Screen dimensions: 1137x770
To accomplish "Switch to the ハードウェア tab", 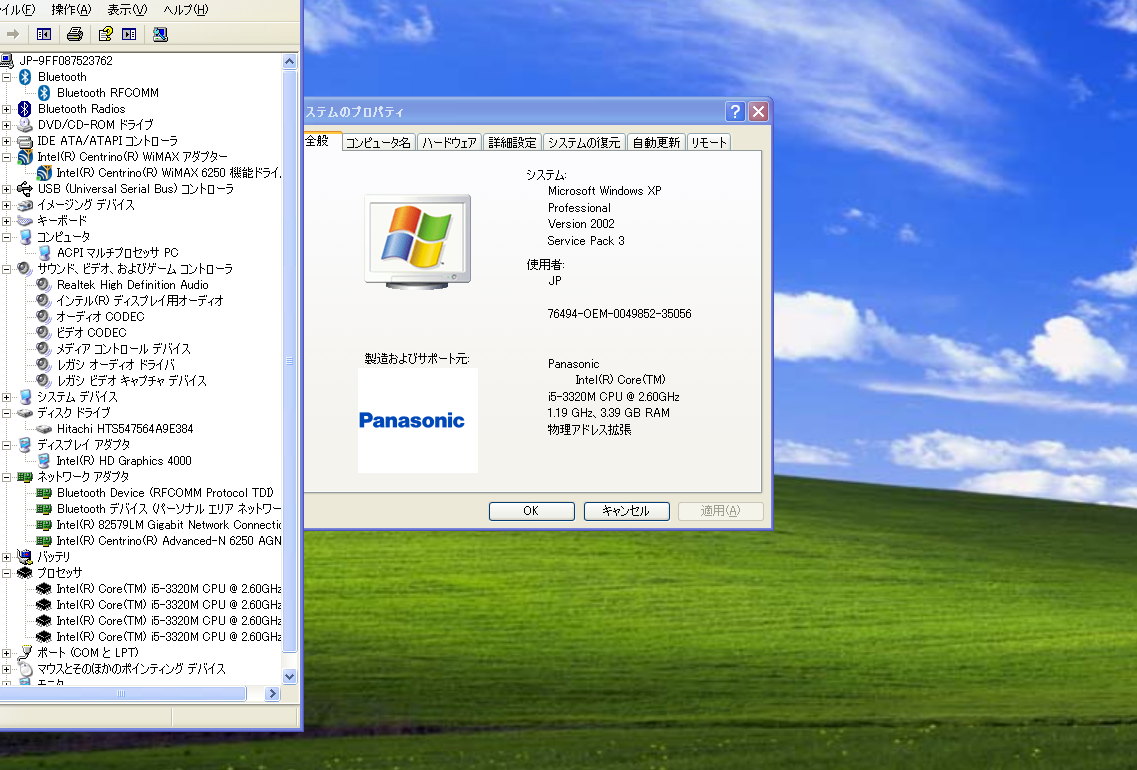I will tap(449, 142).
